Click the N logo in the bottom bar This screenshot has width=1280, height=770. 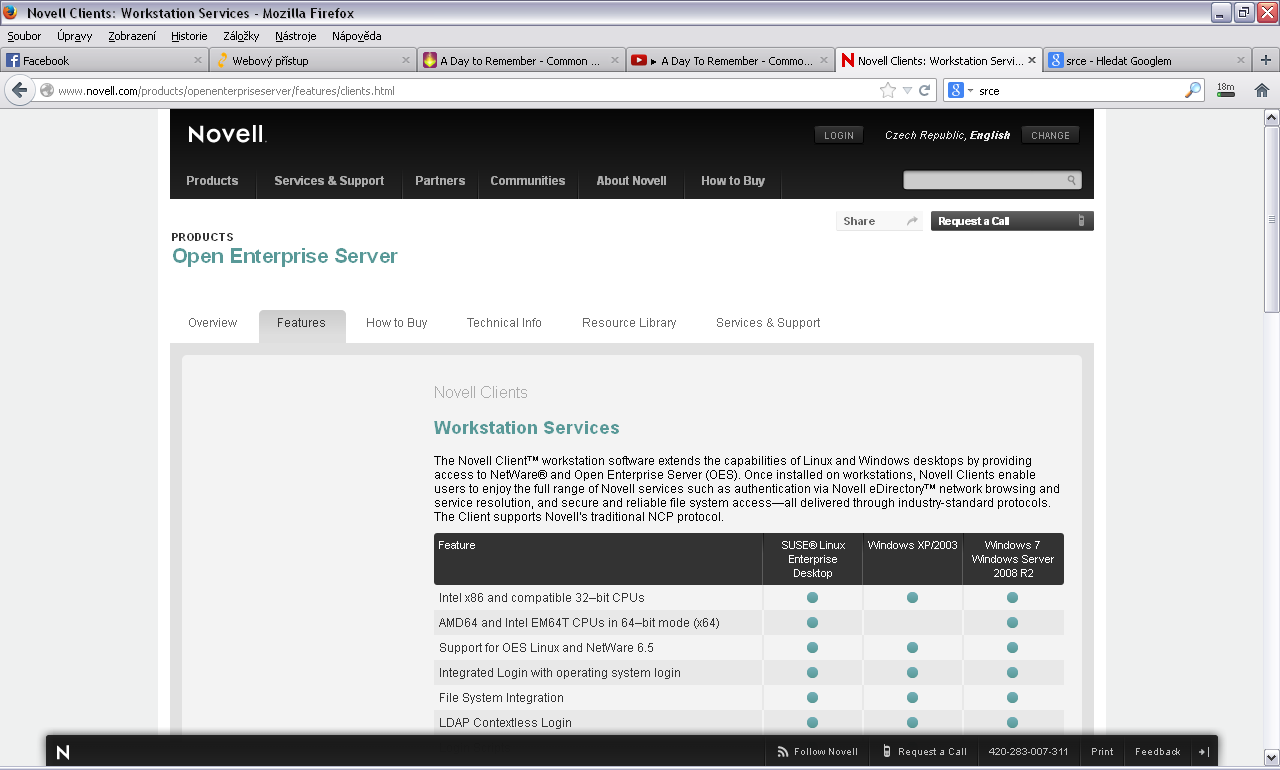(63, 752)
